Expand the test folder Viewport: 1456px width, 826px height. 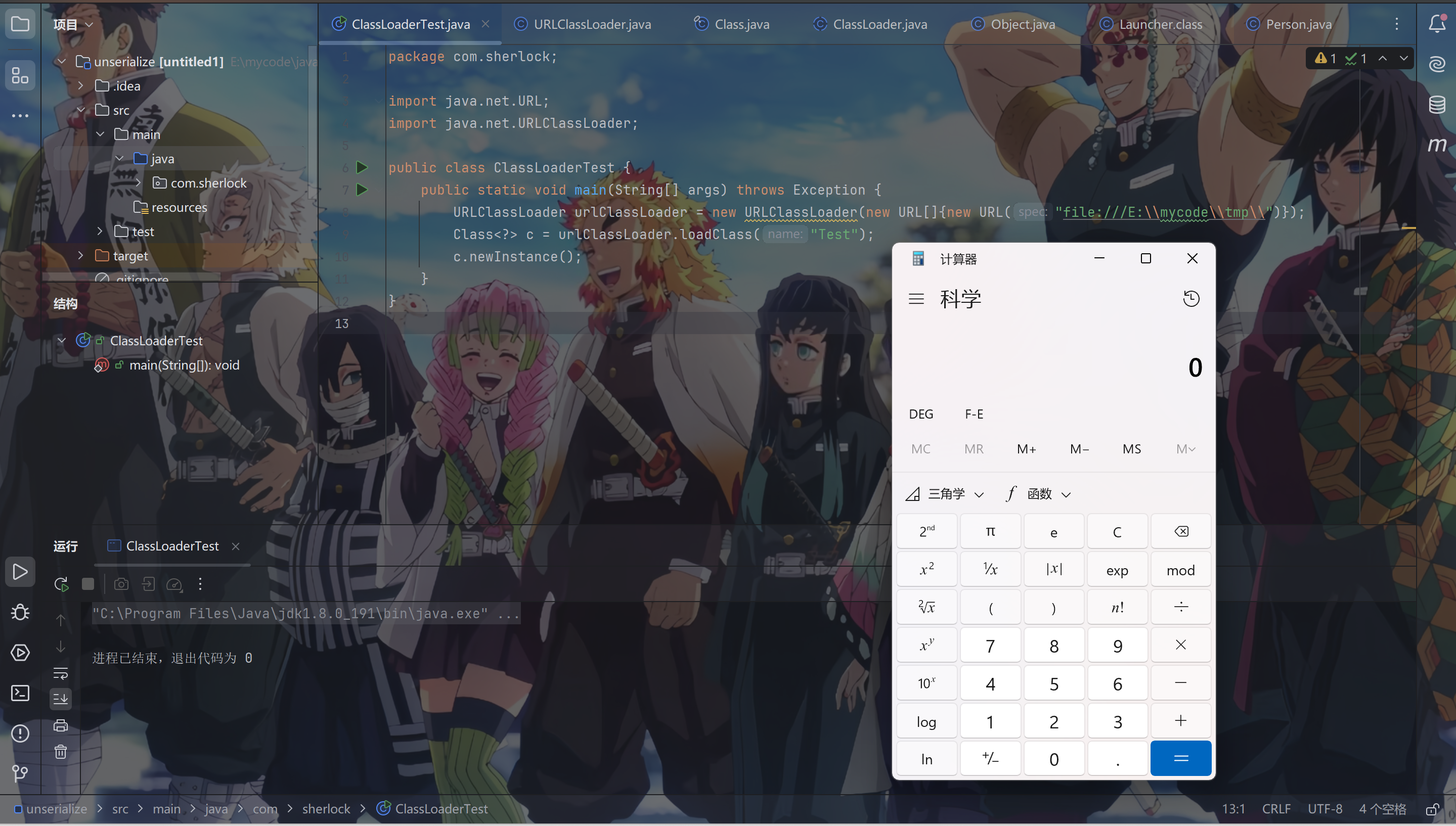[x=100, y=231]
